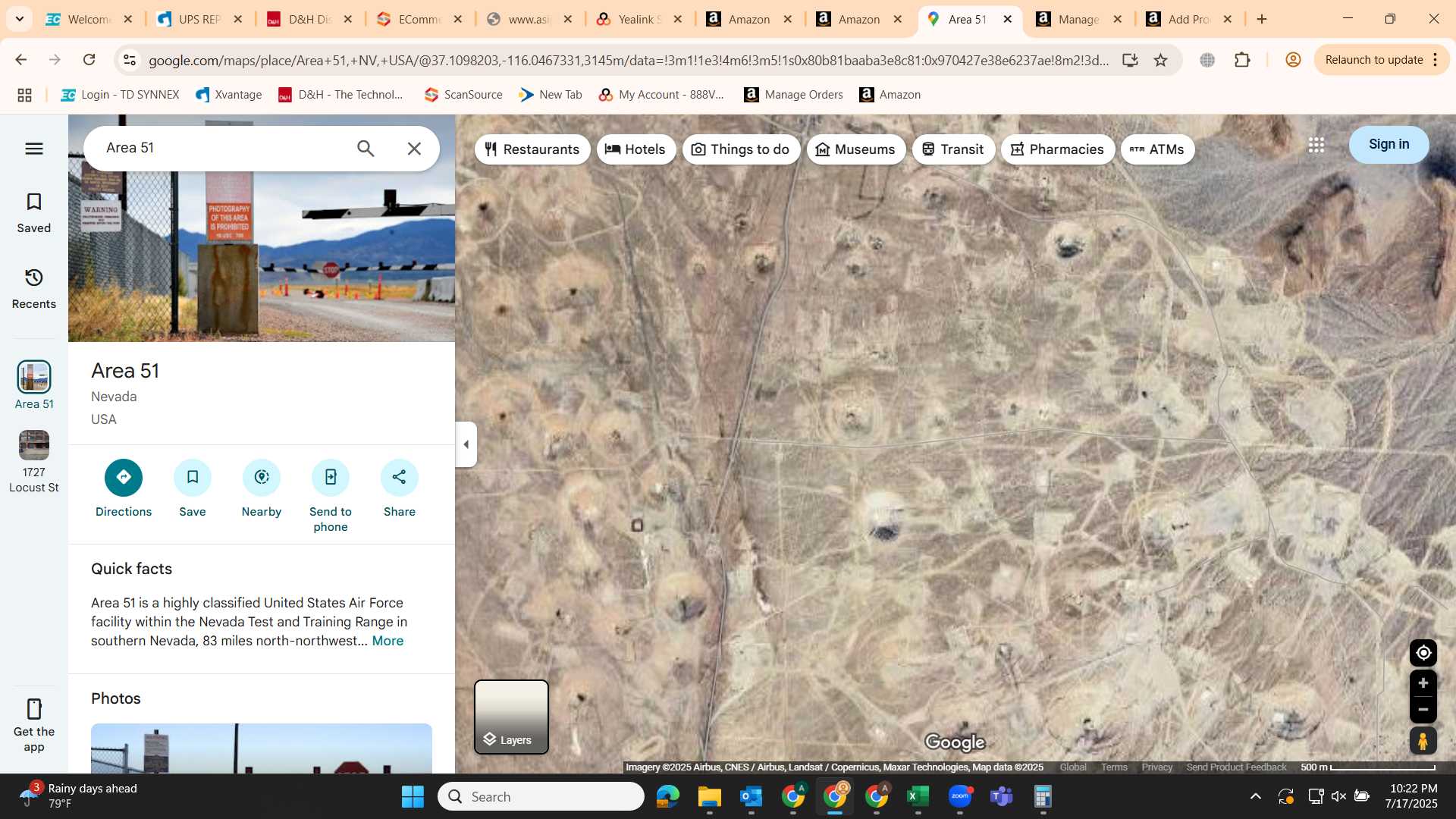The height and width of the screenshot is (819, 1456).
Task: Open the tab search dropdown
Action: click(x=20, y=19)
